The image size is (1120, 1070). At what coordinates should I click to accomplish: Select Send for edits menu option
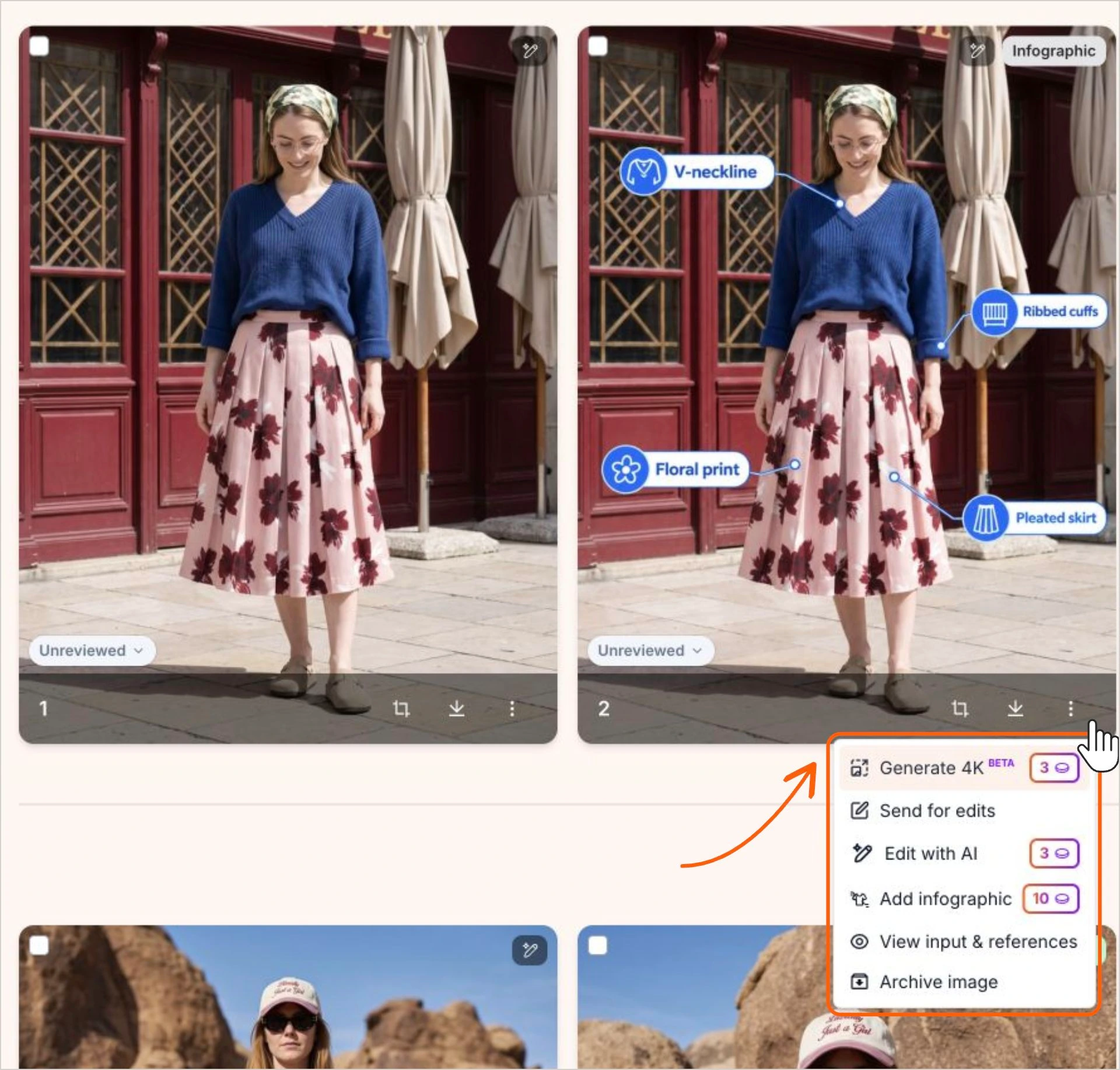click(964, 811)
